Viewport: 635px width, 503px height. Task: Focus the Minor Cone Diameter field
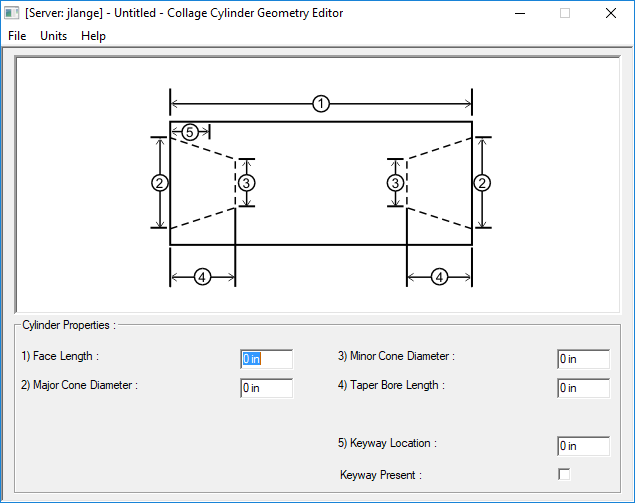tap(583, 359)
